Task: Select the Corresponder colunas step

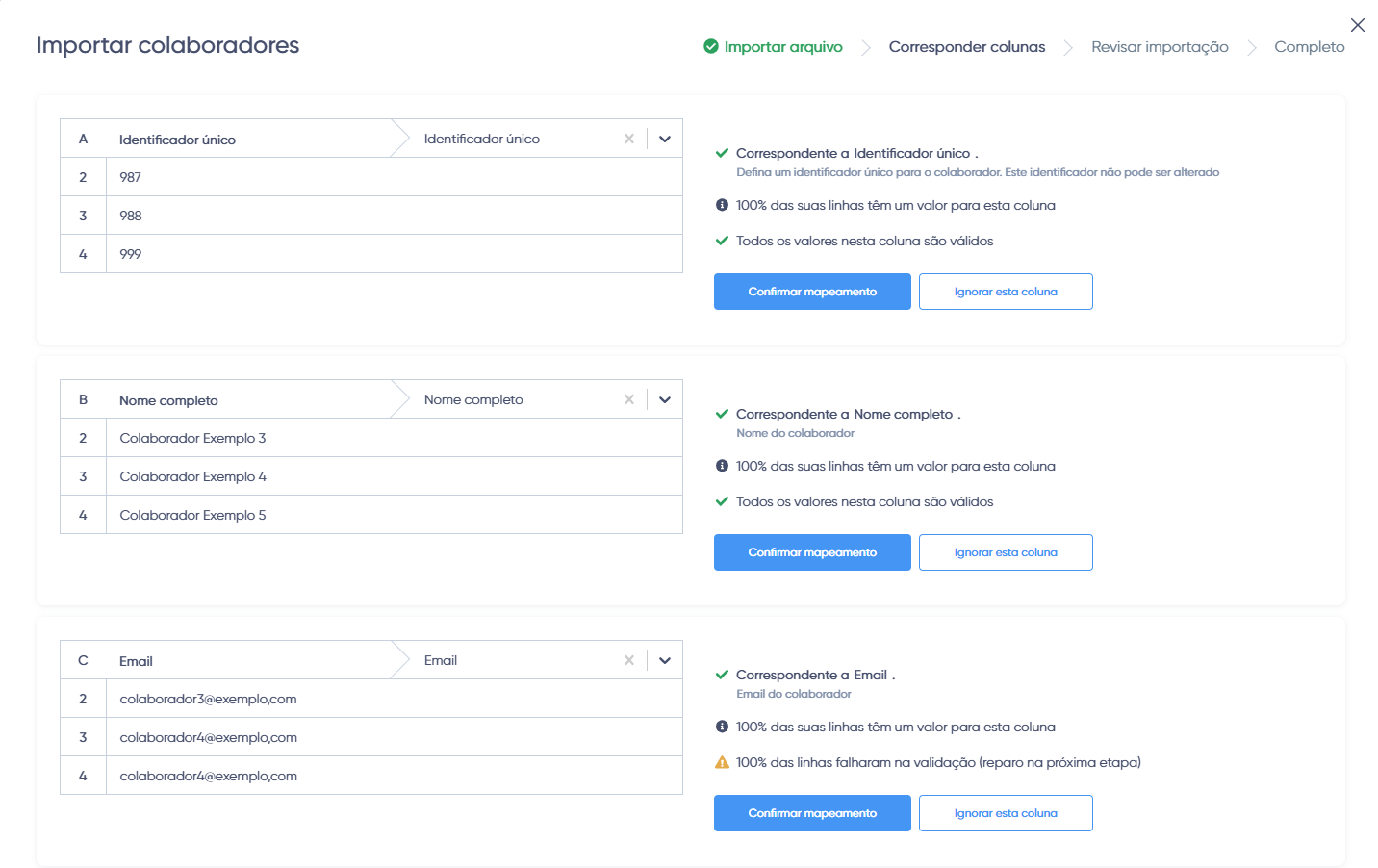Action: 967,46
